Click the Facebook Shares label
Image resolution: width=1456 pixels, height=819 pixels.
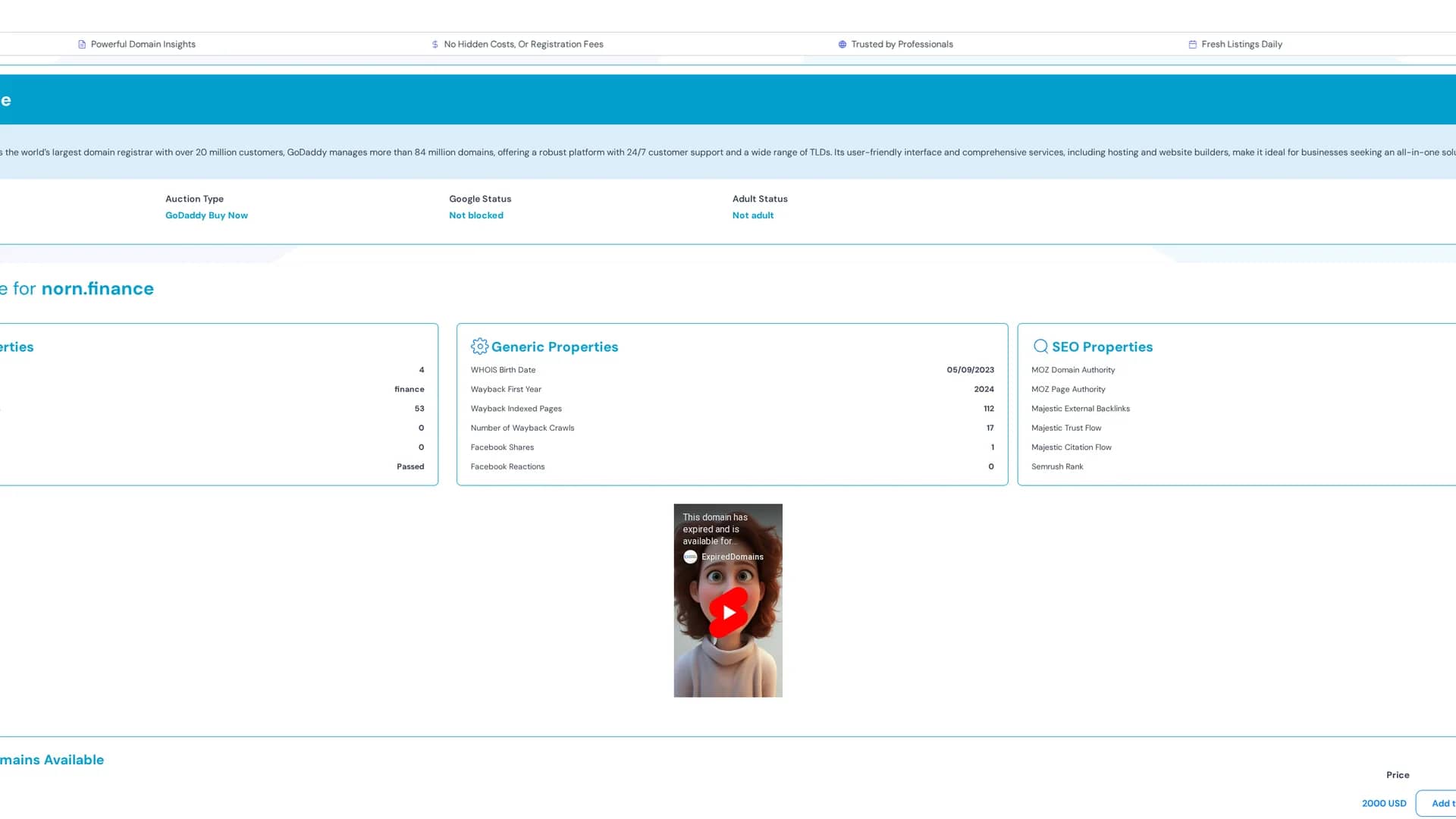(502, 447)
